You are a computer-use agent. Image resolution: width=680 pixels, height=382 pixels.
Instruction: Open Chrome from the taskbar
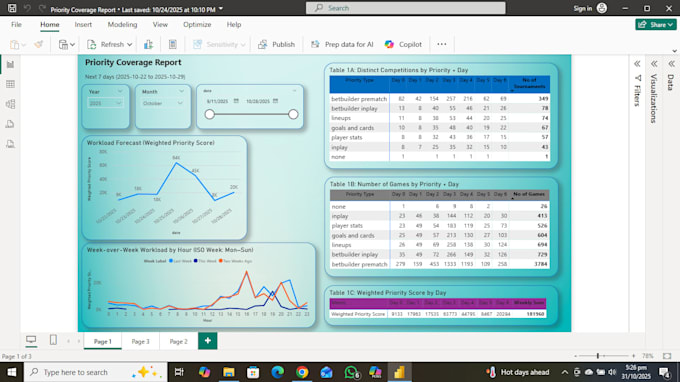point(302,372)
